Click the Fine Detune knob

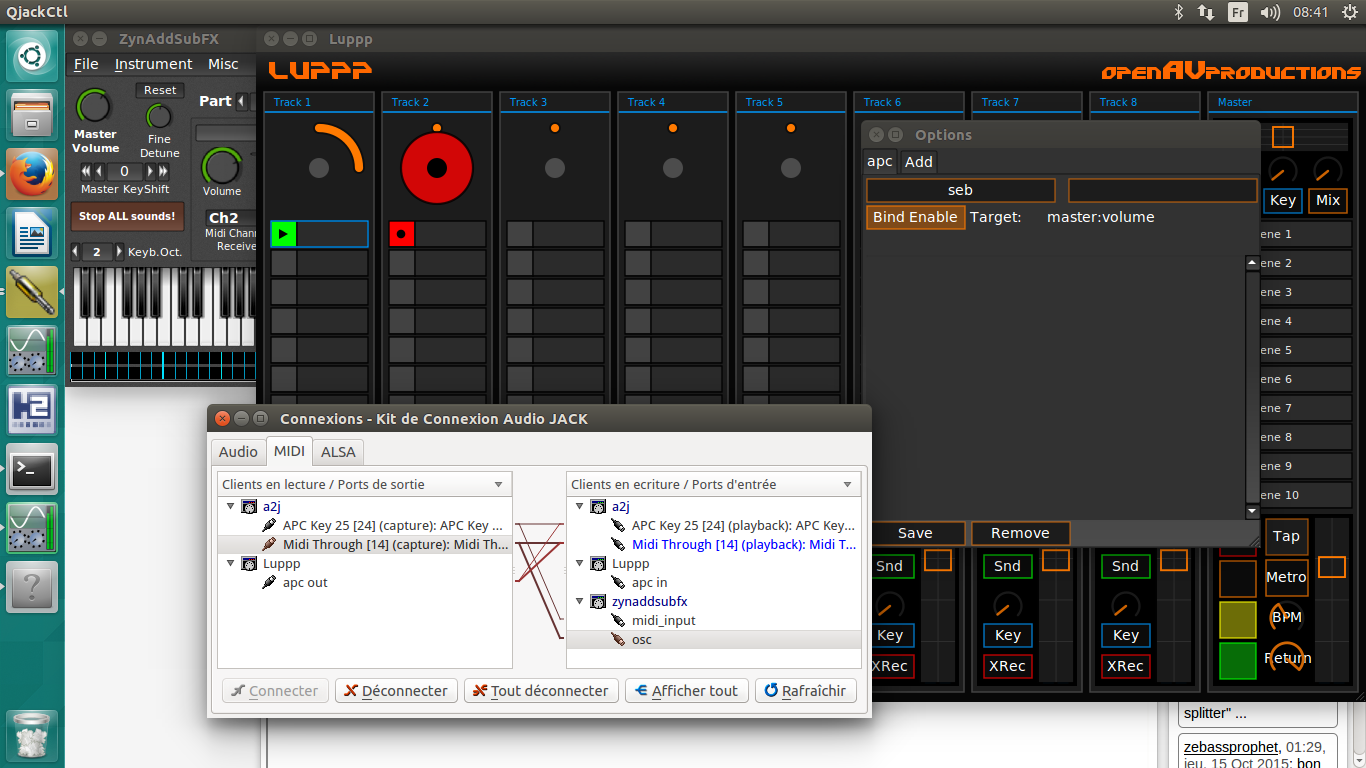pos(160,116)
